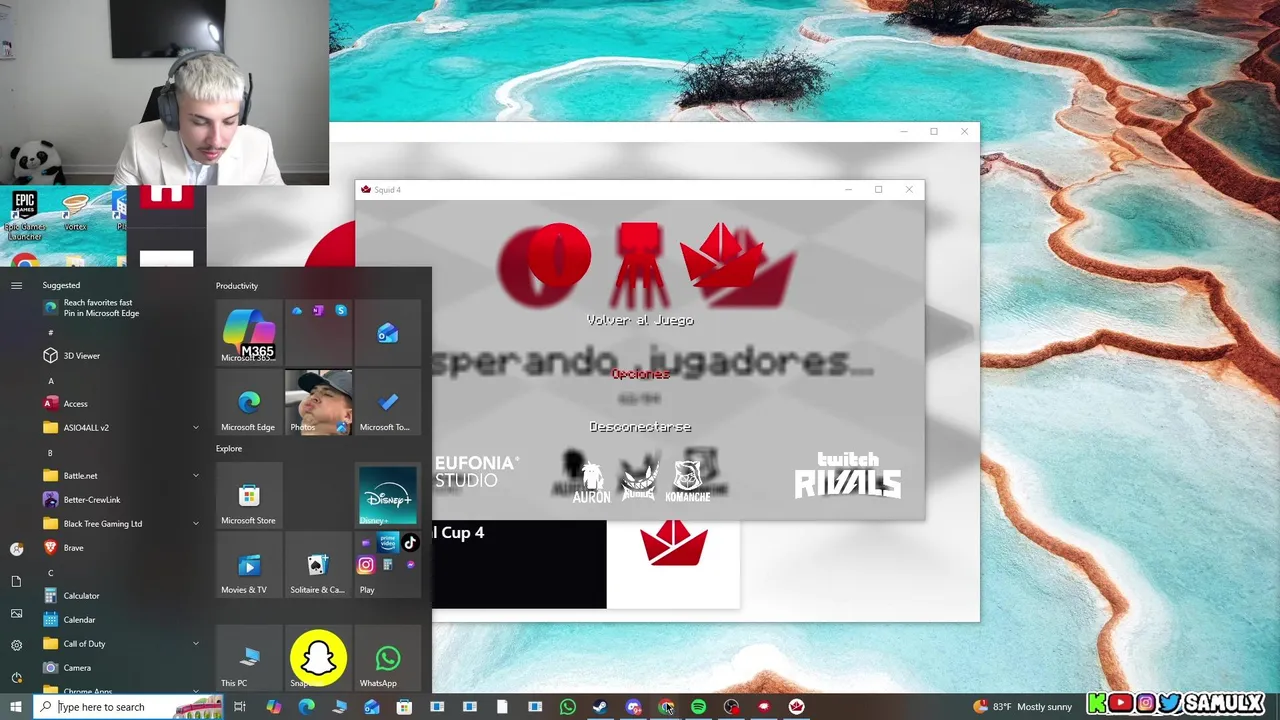Open Outlook from the taskbar

pos(371,707)
